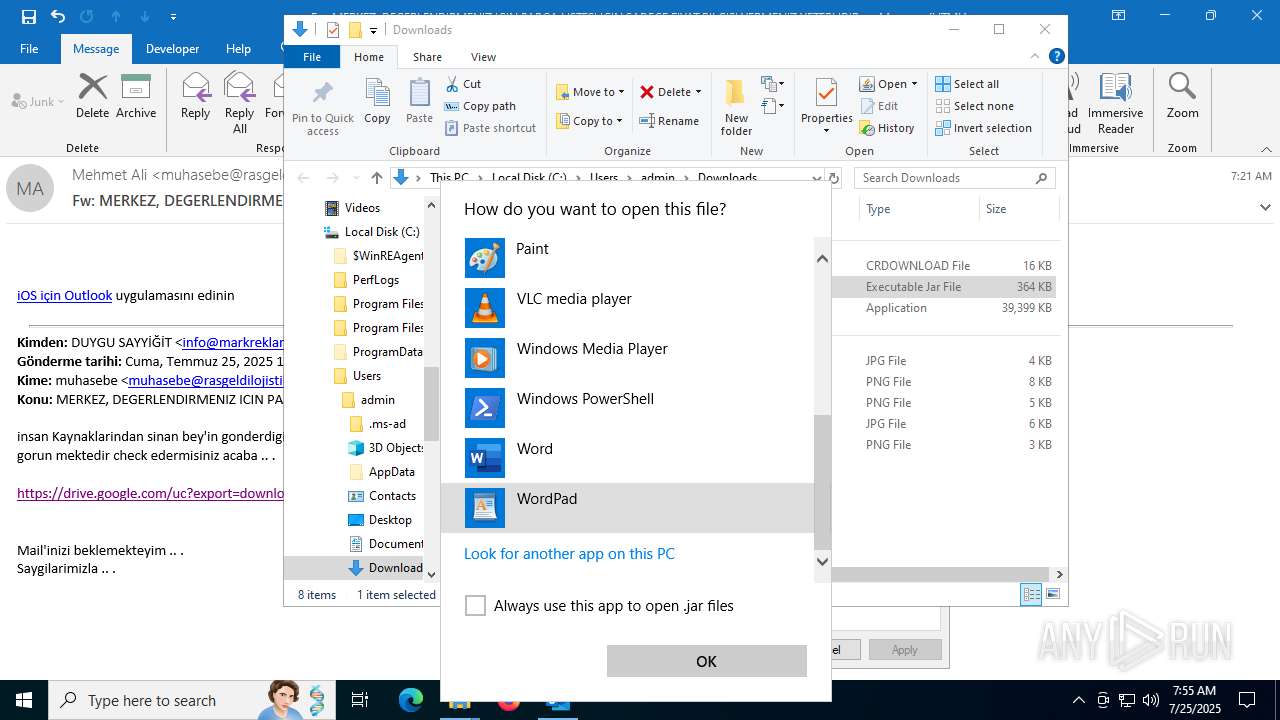Screen dimensions: 1280x720
Task: Open the Delete dropdown arrow in Explorer
Action: [x=698, y=92]
